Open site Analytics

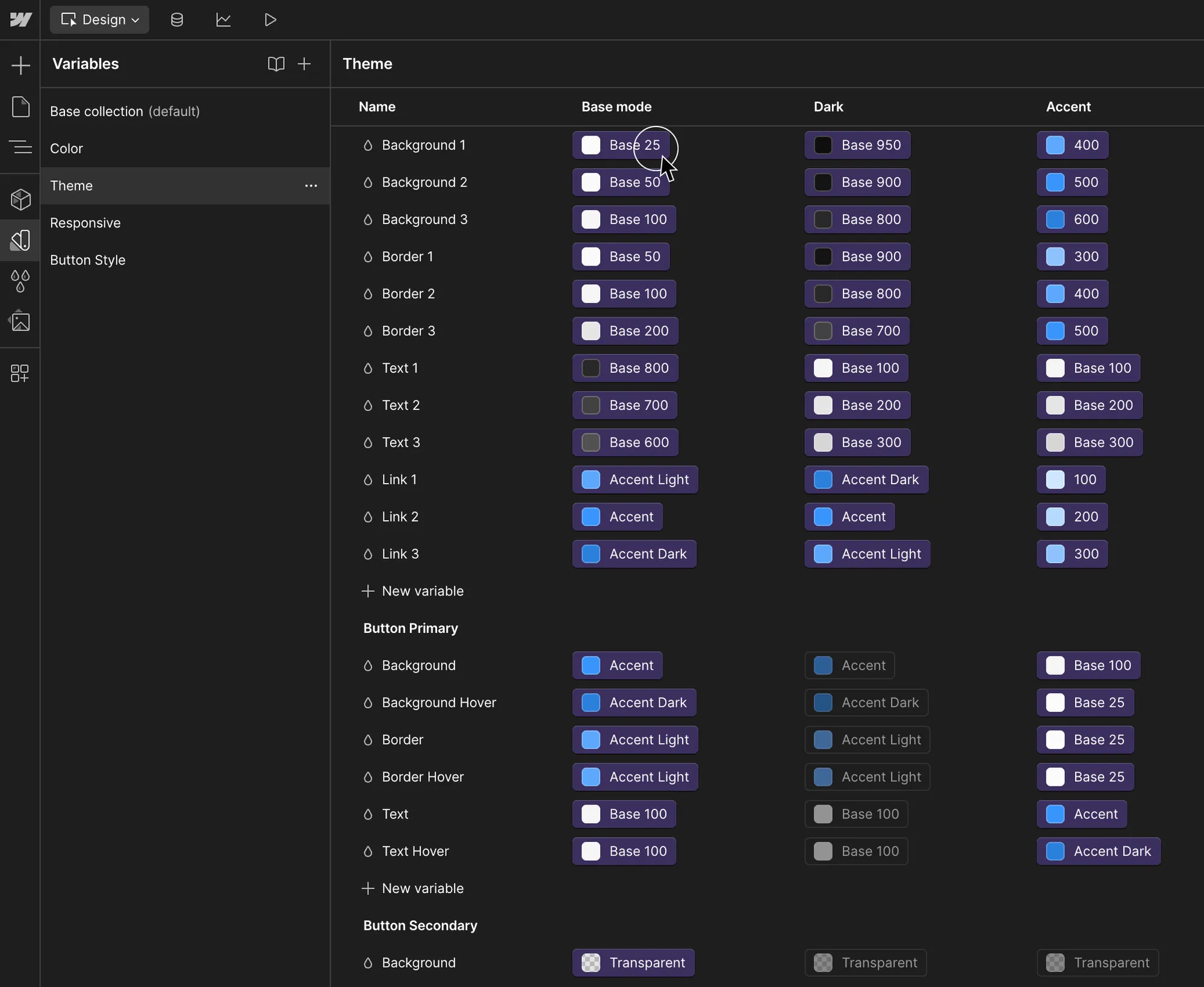pos(223,19)
